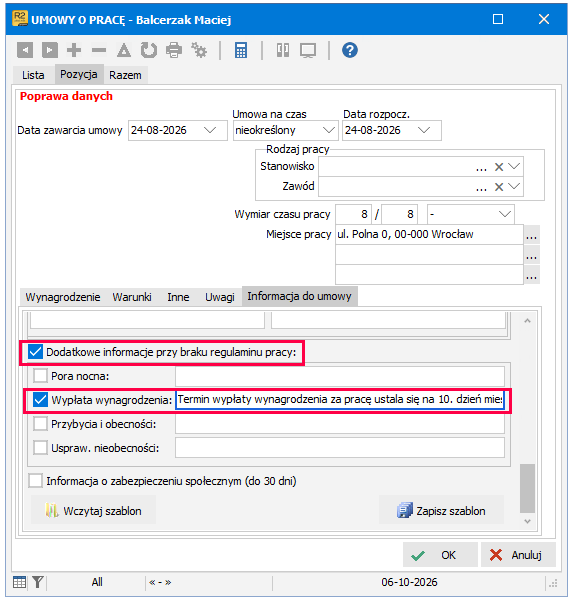Click Wymiar czasu pracy numerator field
The height and width of the screenshot is (608, 575).
click(x=353, y=214)
